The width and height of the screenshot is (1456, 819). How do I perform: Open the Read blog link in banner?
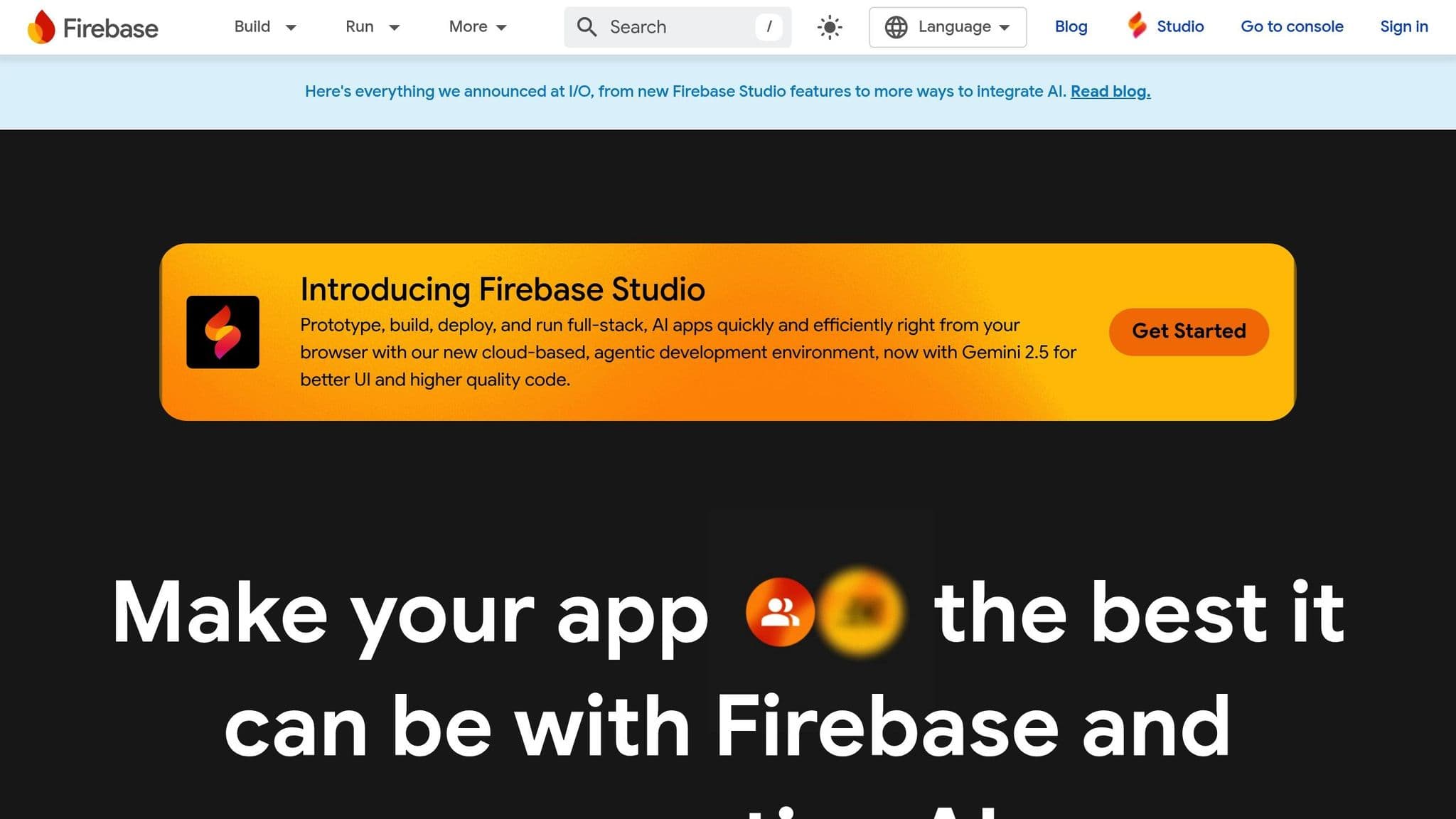click(x=1110, y=91)
